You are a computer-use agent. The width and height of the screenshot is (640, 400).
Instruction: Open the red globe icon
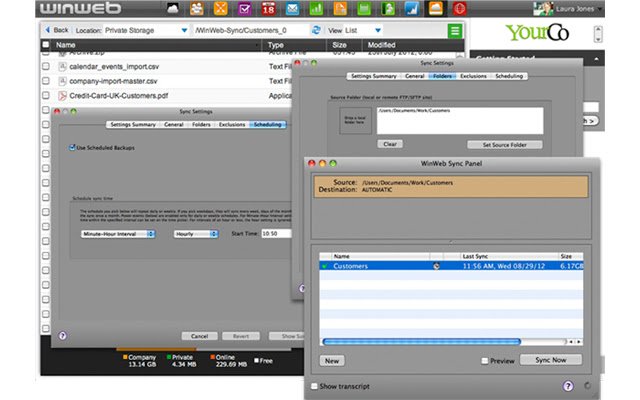pos(459,8)
